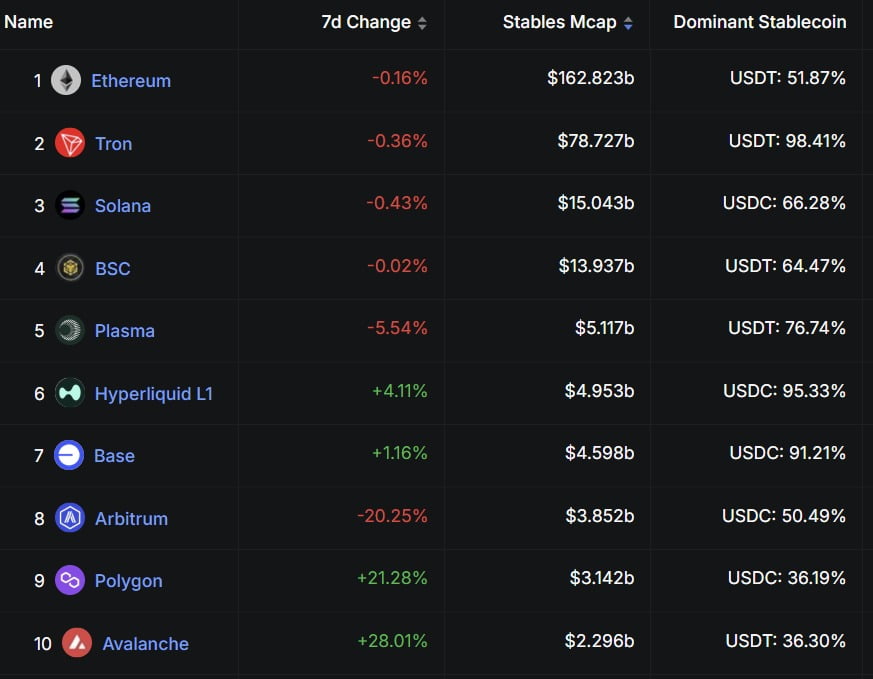Open the Arbitrum chain link

[x=131, y=518]
